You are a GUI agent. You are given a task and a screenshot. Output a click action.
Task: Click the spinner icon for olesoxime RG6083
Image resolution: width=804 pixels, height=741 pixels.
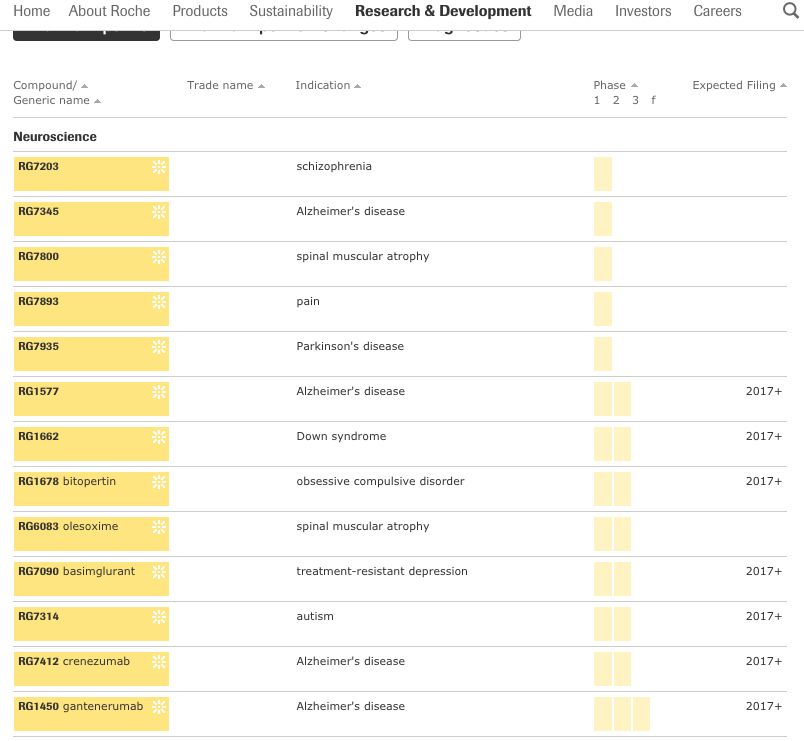tap(158, 528)
